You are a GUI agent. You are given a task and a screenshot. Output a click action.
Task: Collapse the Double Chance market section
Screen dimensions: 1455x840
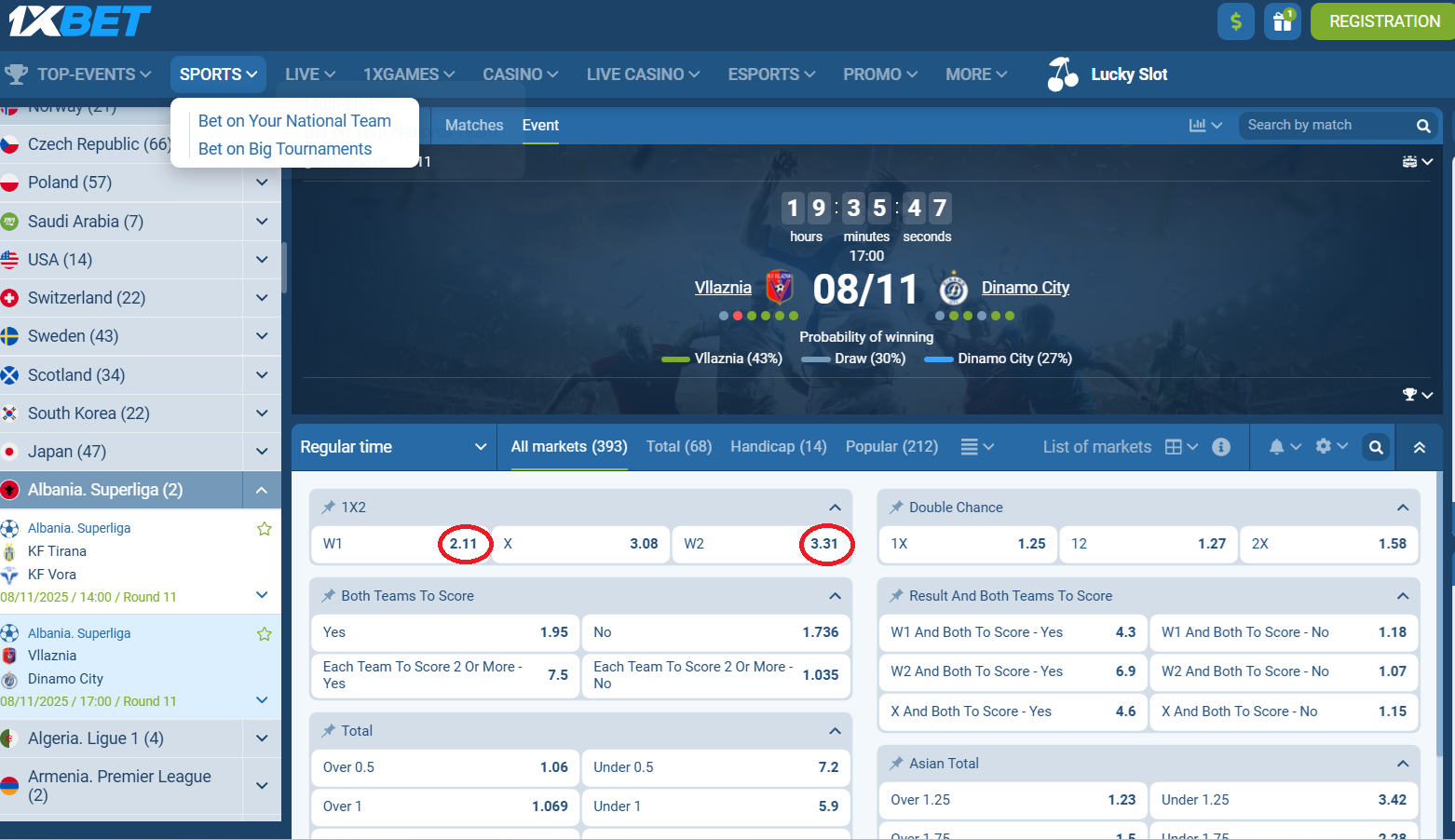point(1402,508)
